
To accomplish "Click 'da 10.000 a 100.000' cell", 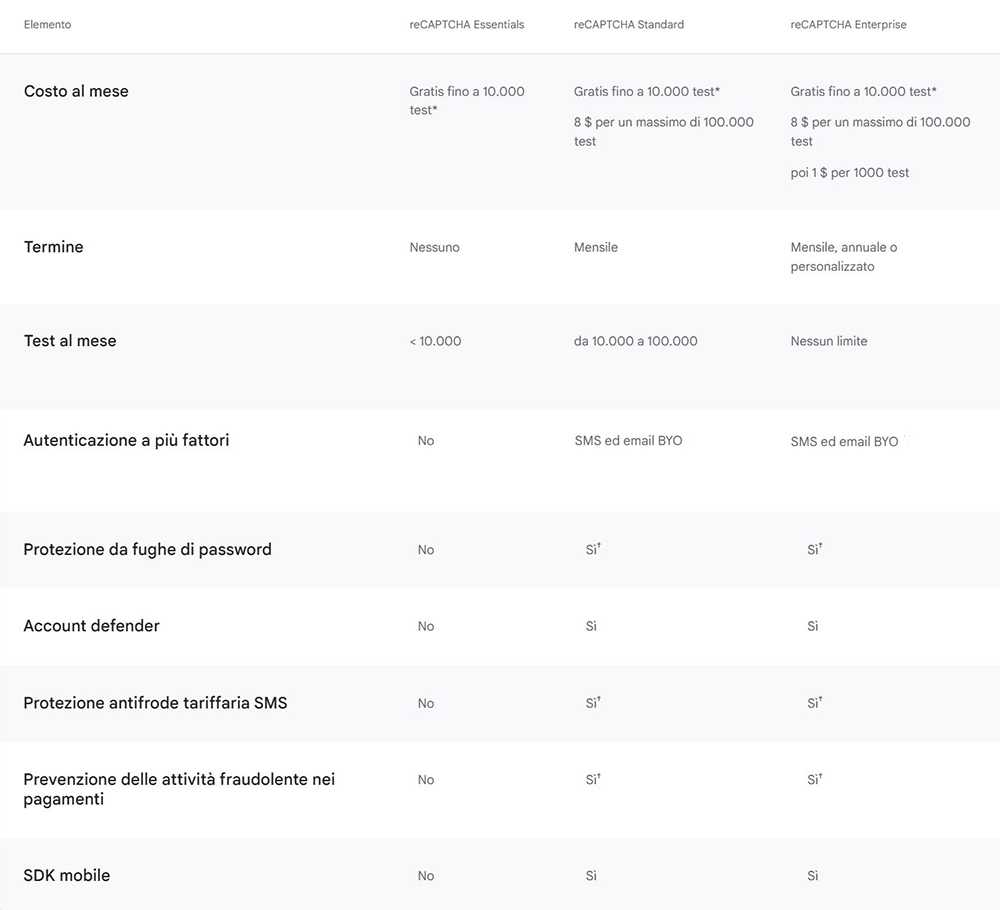I will (635, 341).
